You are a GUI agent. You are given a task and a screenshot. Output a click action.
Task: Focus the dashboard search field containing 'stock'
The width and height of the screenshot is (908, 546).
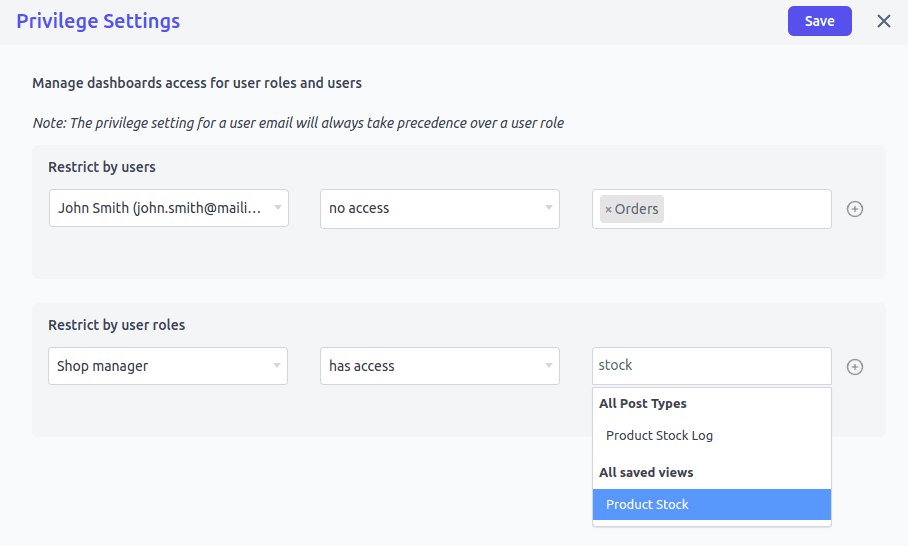(x=712, y=366)
